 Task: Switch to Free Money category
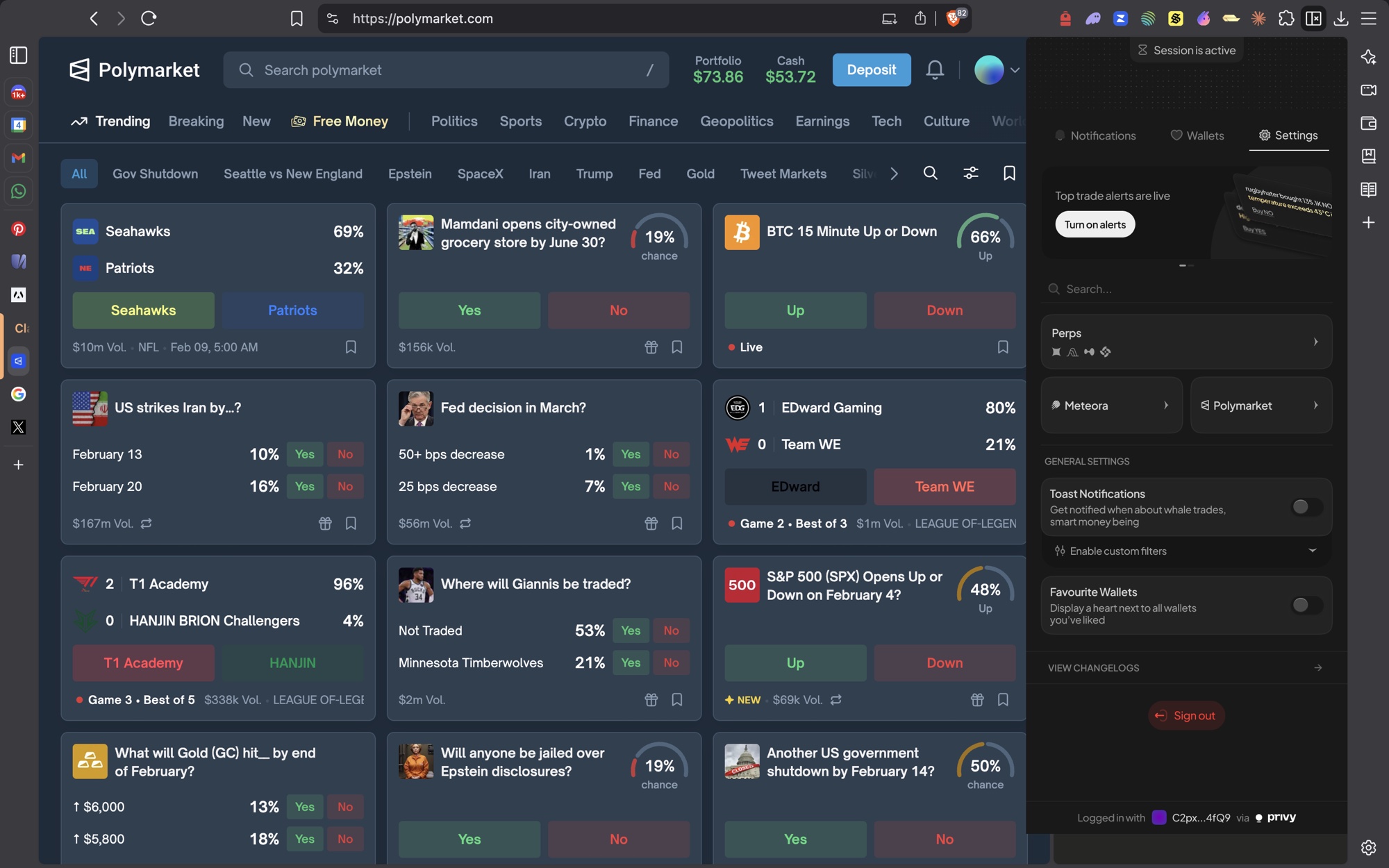(x=339, y=121)
